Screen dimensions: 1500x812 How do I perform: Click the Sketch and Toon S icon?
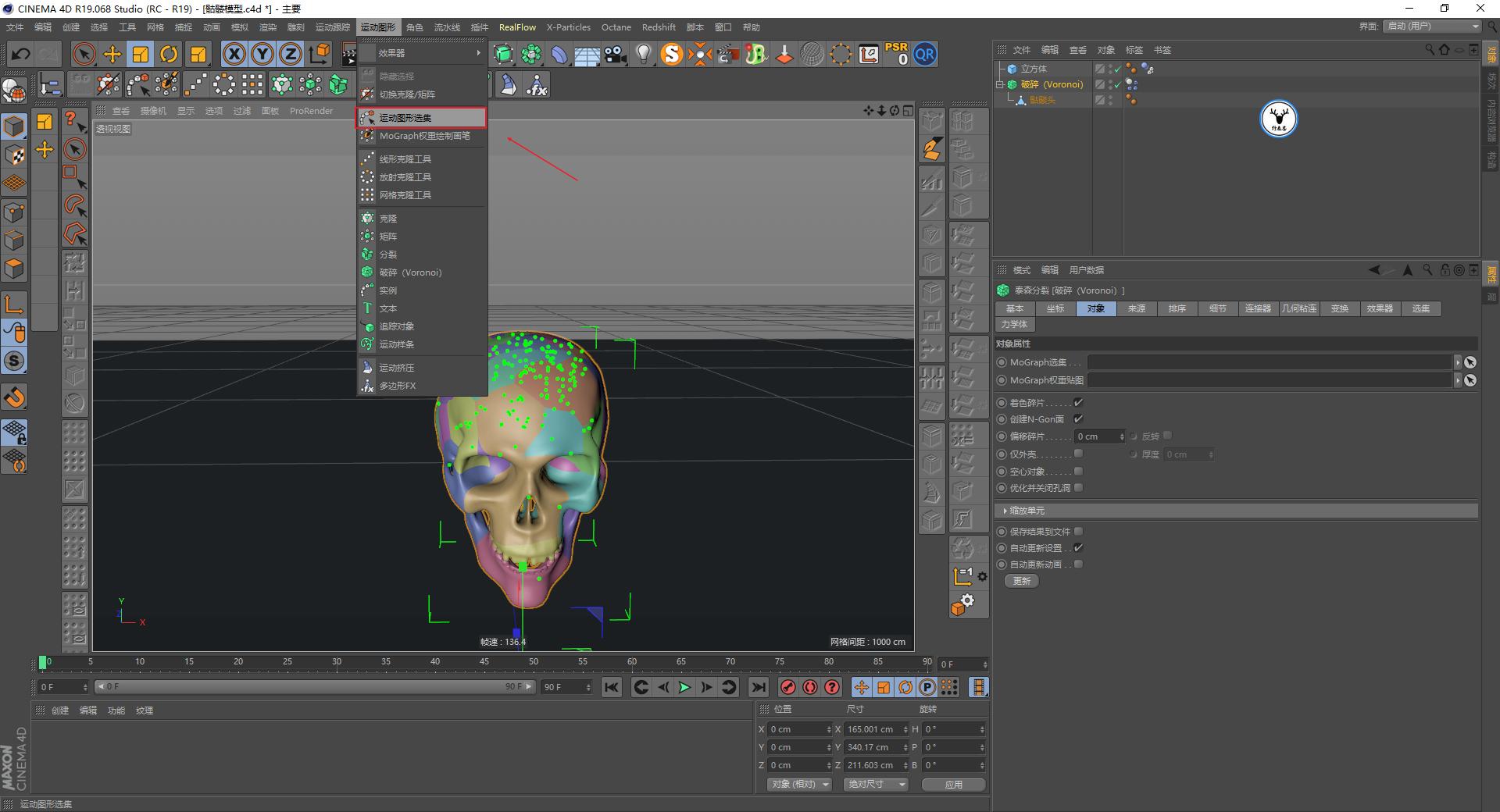(x=672, y=54)
